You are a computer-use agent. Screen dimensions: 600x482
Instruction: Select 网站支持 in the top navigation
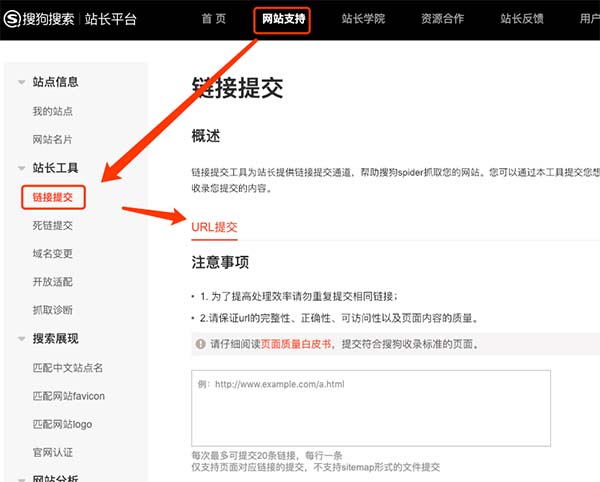(283, 19)
